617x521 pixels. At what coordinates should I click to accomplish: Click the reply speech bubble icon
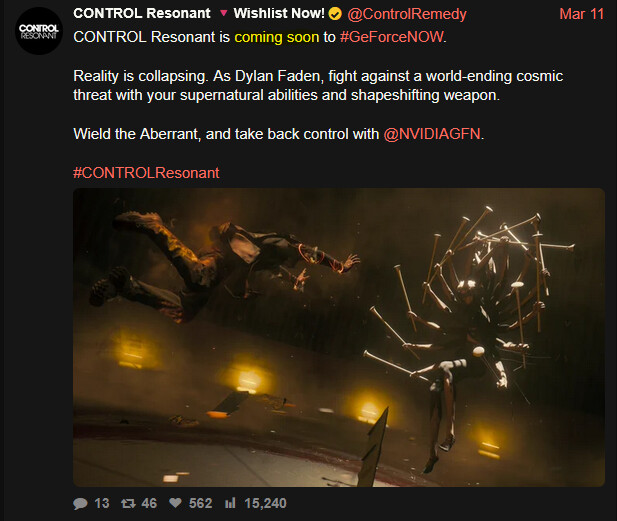click(80, 503)
